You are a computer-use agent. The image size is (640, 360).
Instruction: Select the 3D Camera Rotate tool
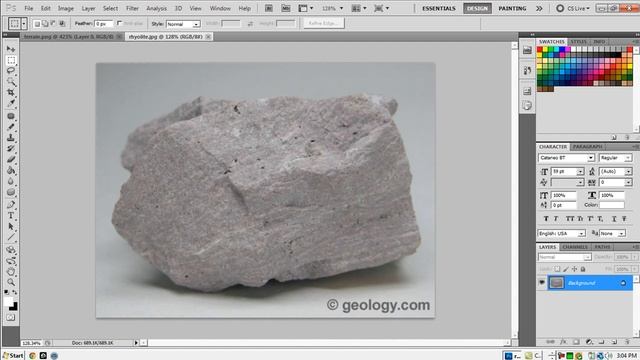pos(11,261)
